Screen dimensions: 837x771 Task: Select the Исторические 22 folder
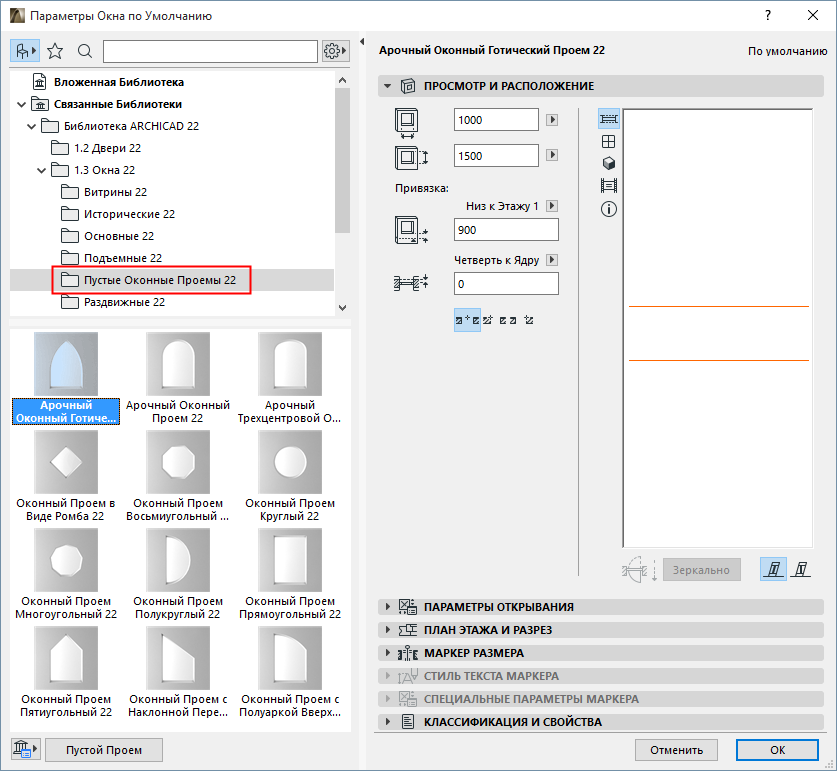pyautogui.click(x=129, y=214)
